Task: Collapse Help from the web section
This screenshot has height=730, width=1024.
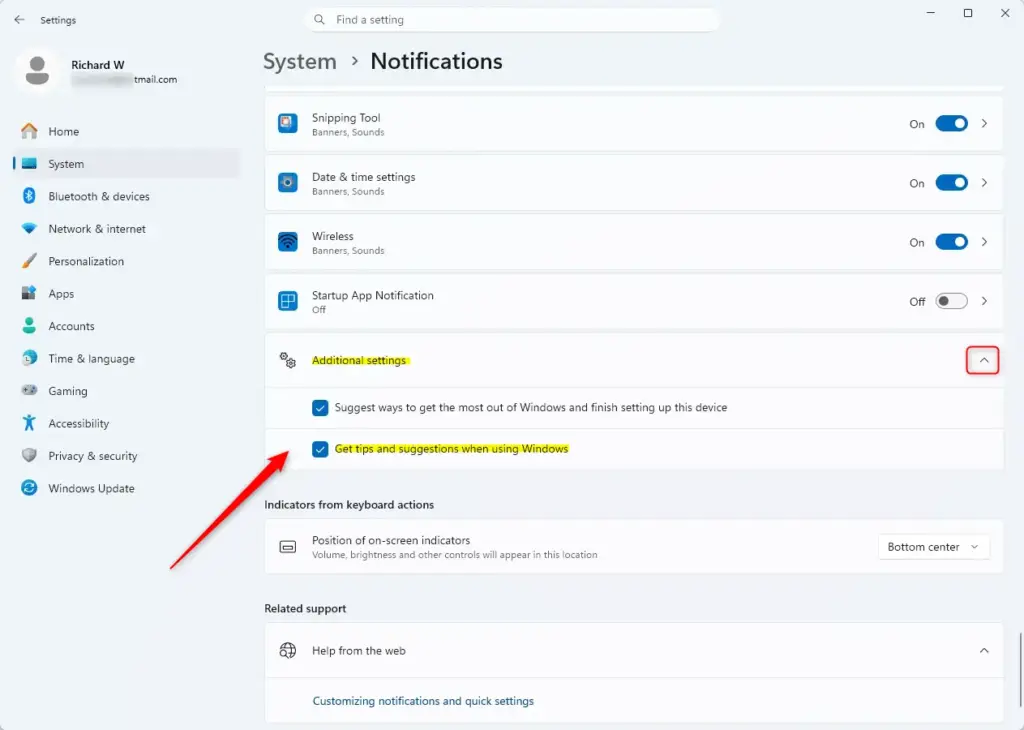Action: (x=984, y=650)
